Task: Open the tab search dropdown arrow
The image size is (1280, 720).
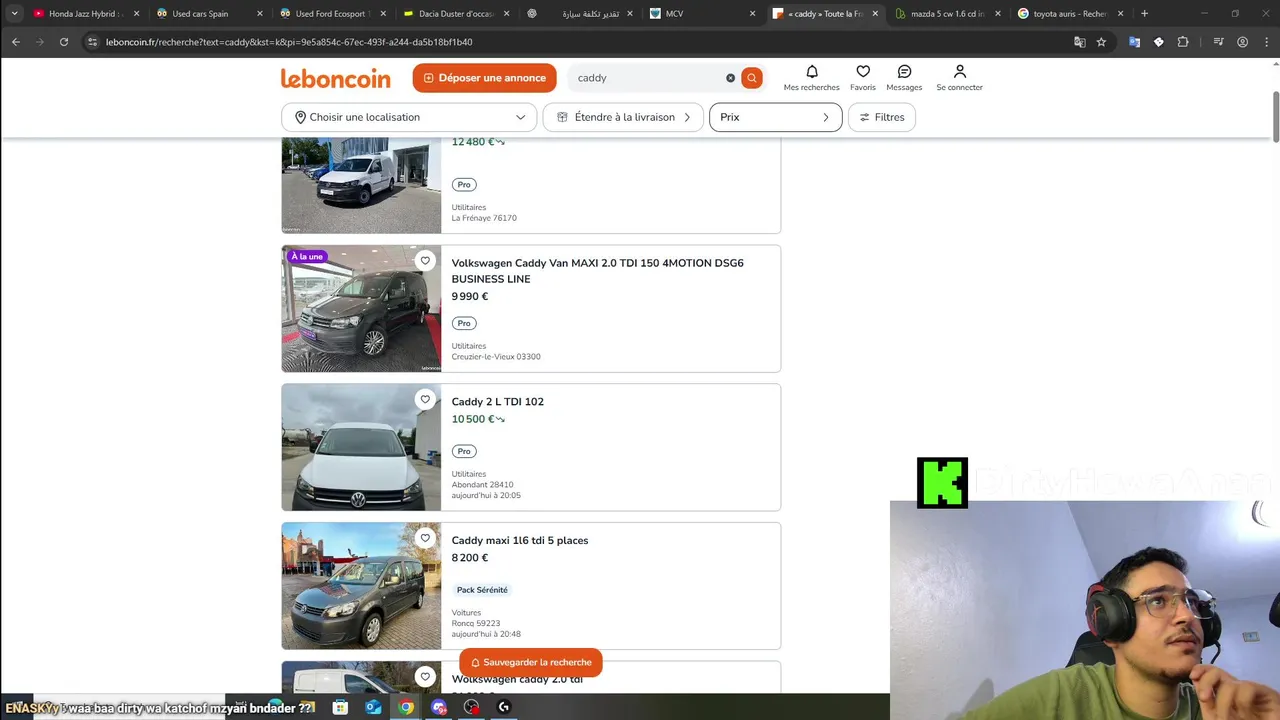Action: point(14,14)
